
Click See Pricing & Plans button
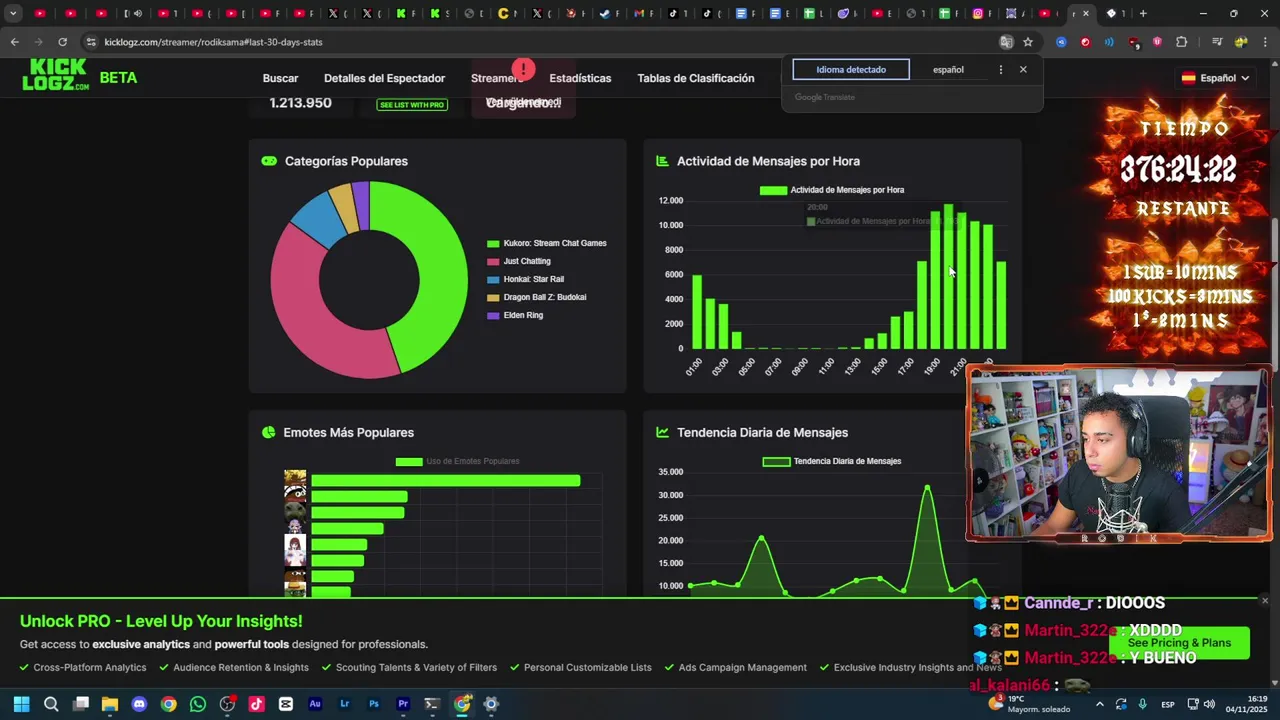point(1179,643)
